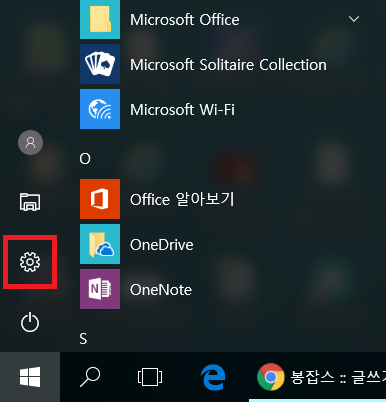Select the OneDrive label
386x402 pixels.
(x=162, y=245)
